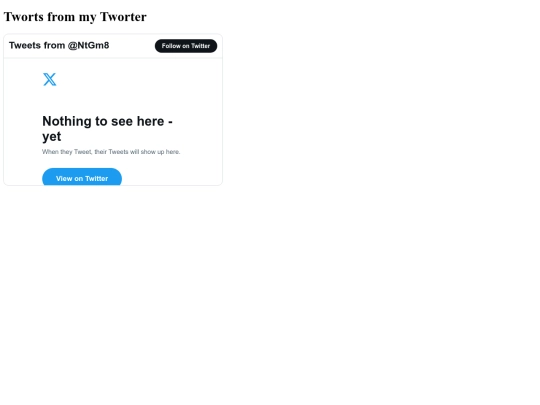Click the blank space in the card right of View on Twitter
540x405 pixels.
coord(170,176)
